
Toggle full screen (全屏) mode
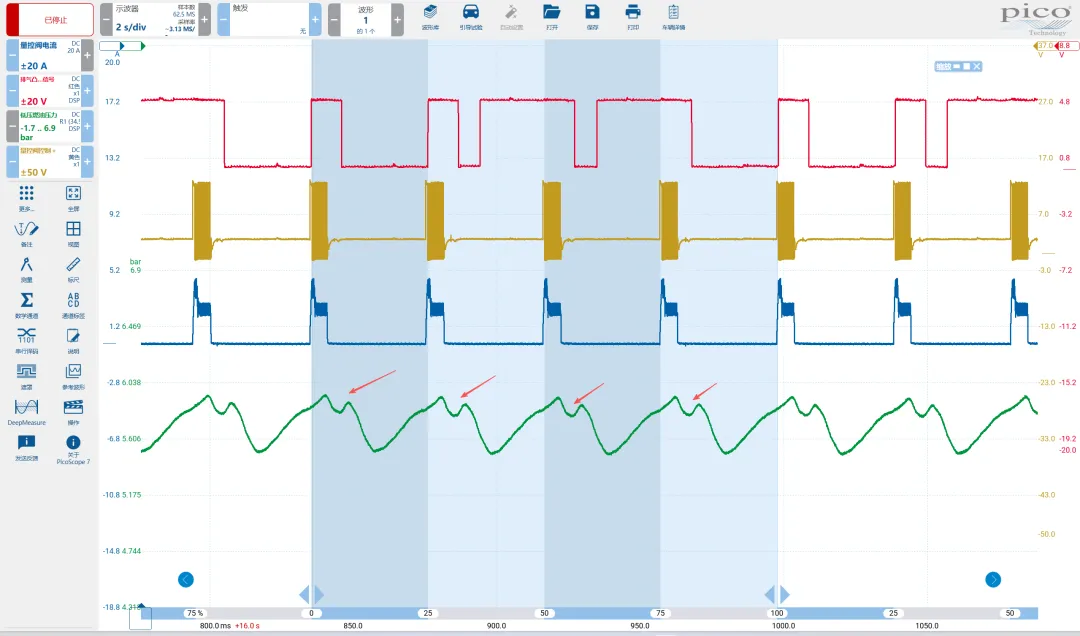coord(73,195)
